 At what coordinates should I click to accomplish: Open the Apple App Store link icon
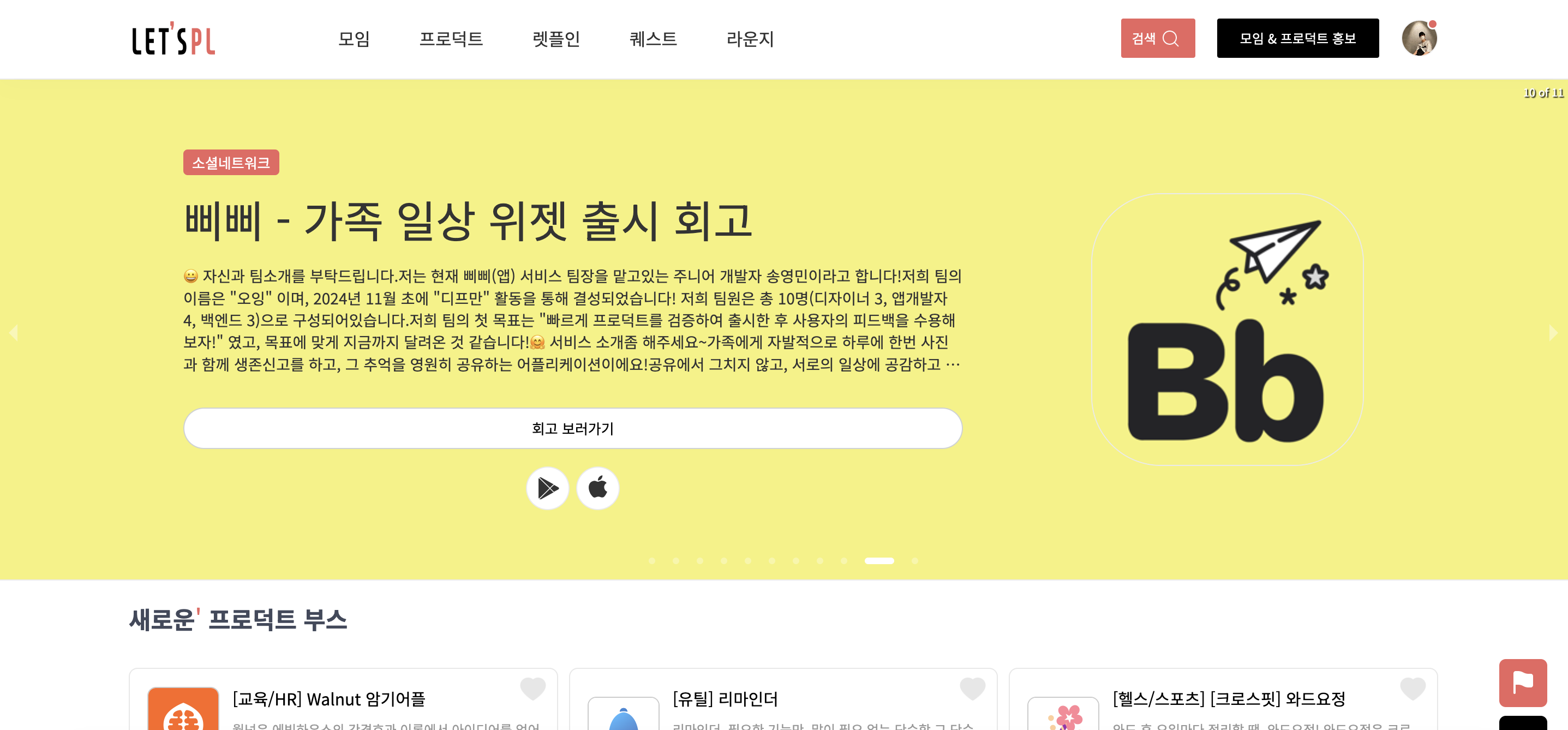pyautogui.click(x=597, y=488)
